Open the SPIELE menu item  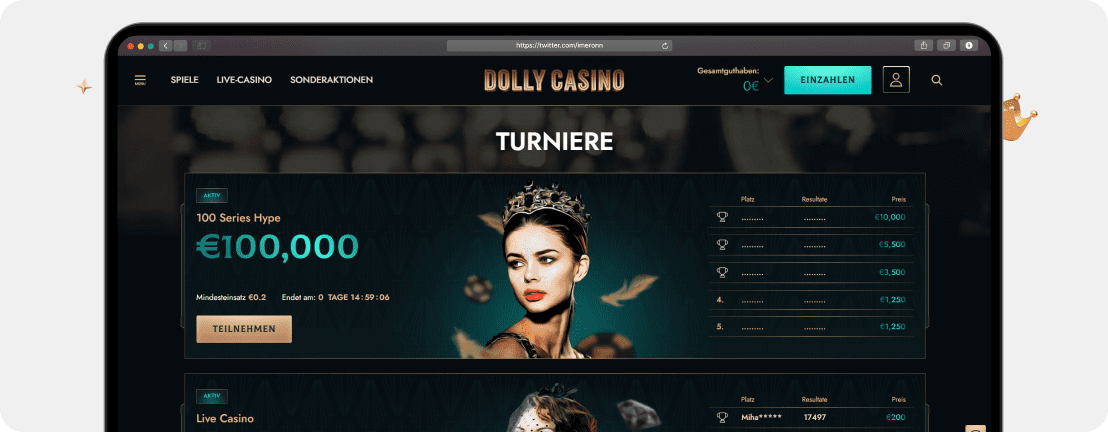pos(184,80)
